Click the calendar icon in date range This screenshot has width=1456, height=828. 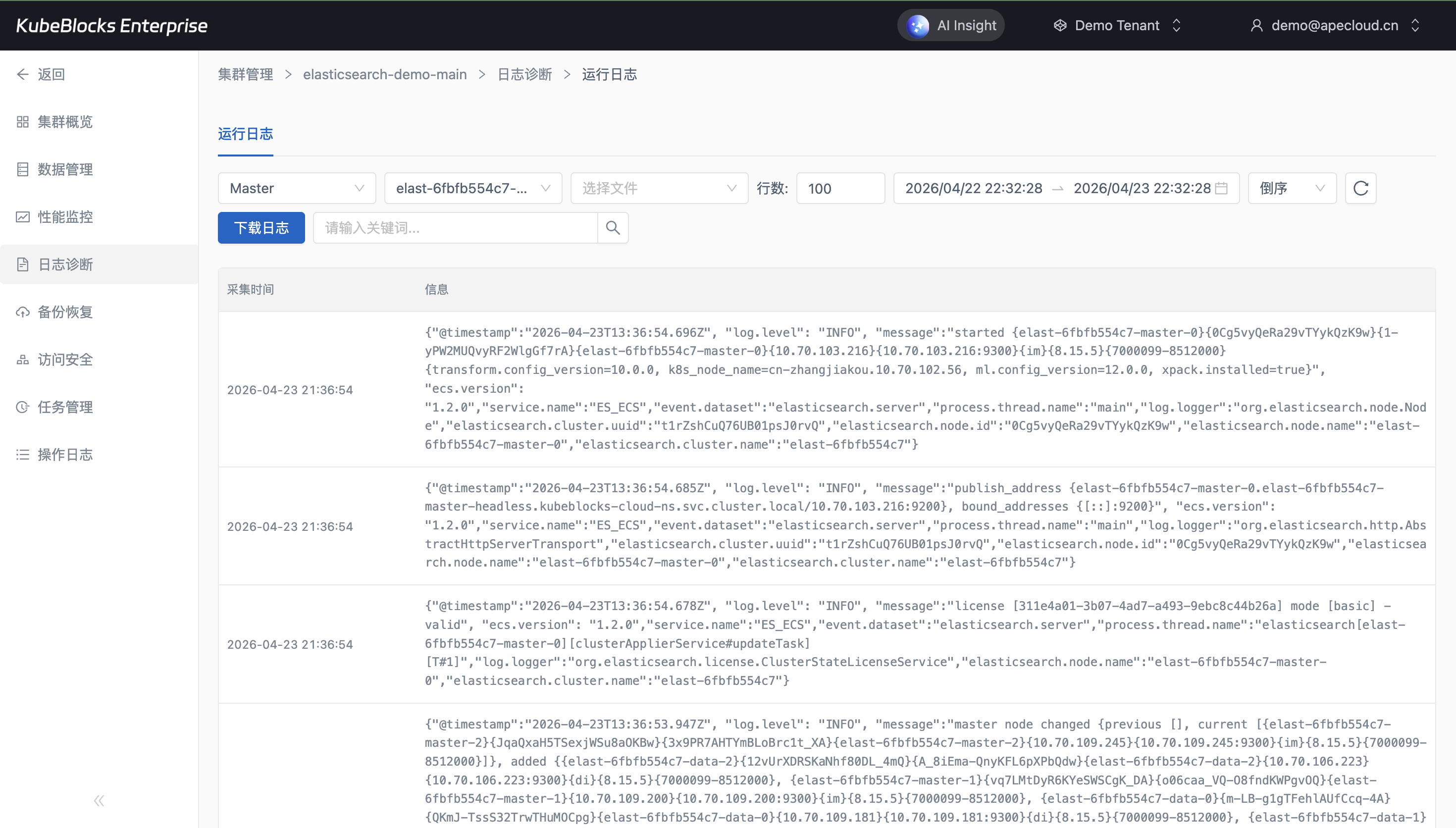pos(1221,188)
